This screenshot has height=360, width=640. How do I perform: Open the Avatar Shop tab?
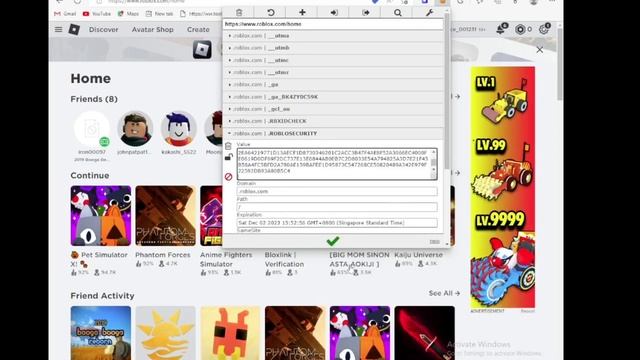tap(153, 29)
